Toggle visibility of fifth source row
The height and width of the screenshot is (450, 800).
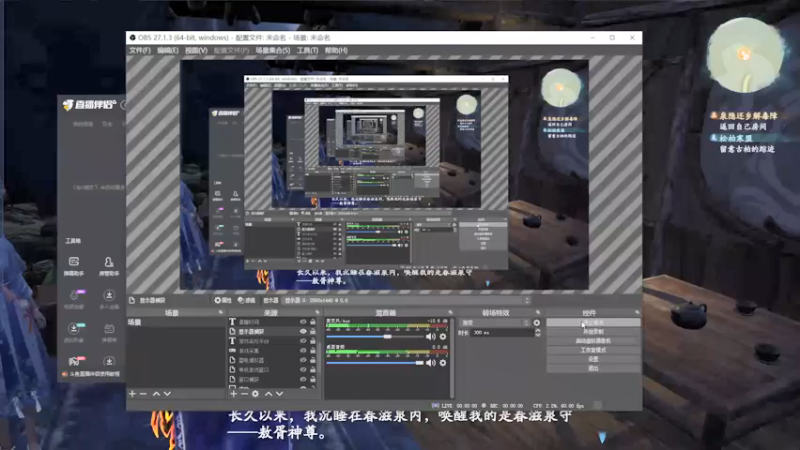pyautogui.click(x=303, y=360)
